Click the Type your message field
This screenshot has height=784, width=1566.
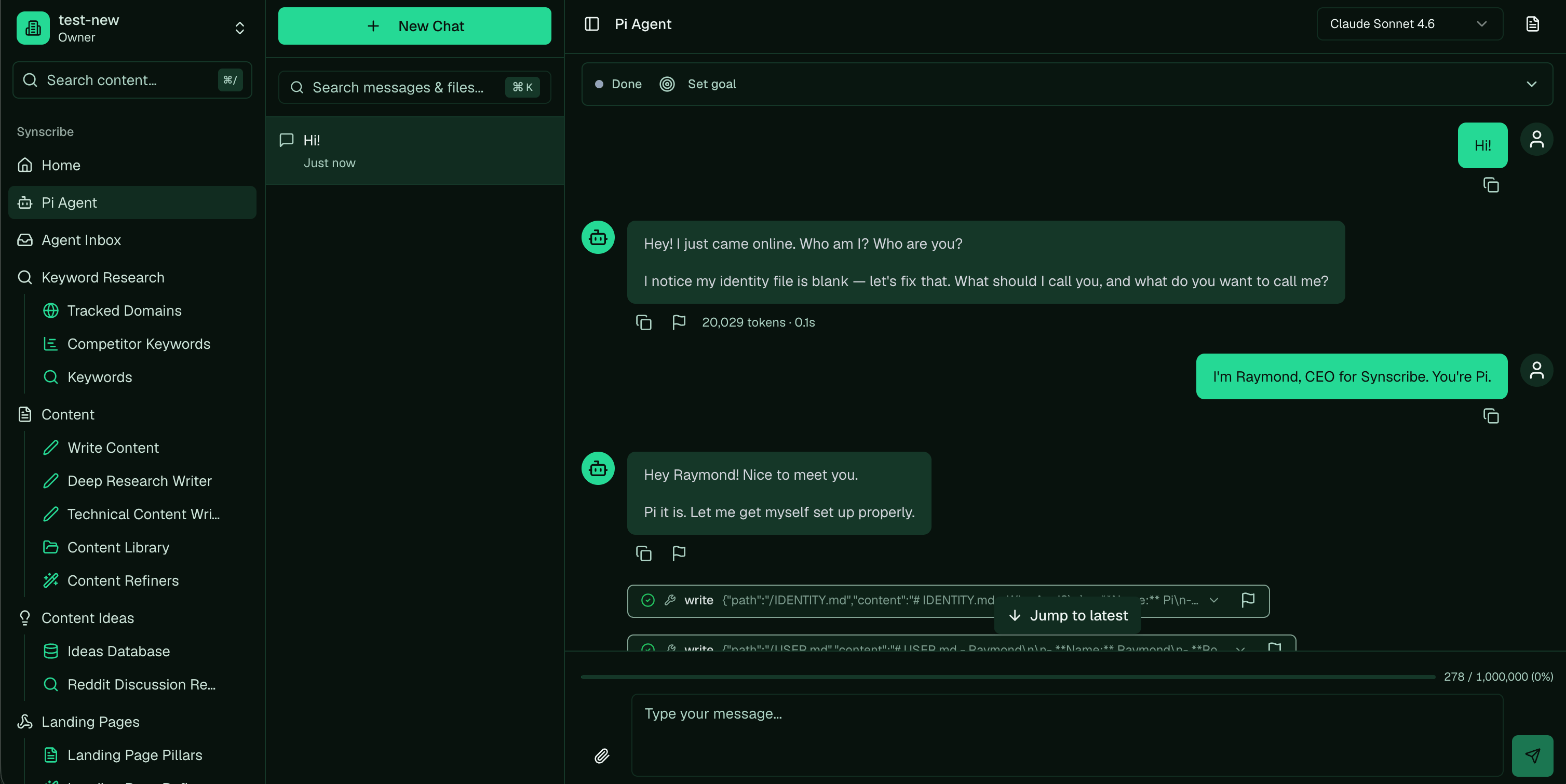point(1067,735)
